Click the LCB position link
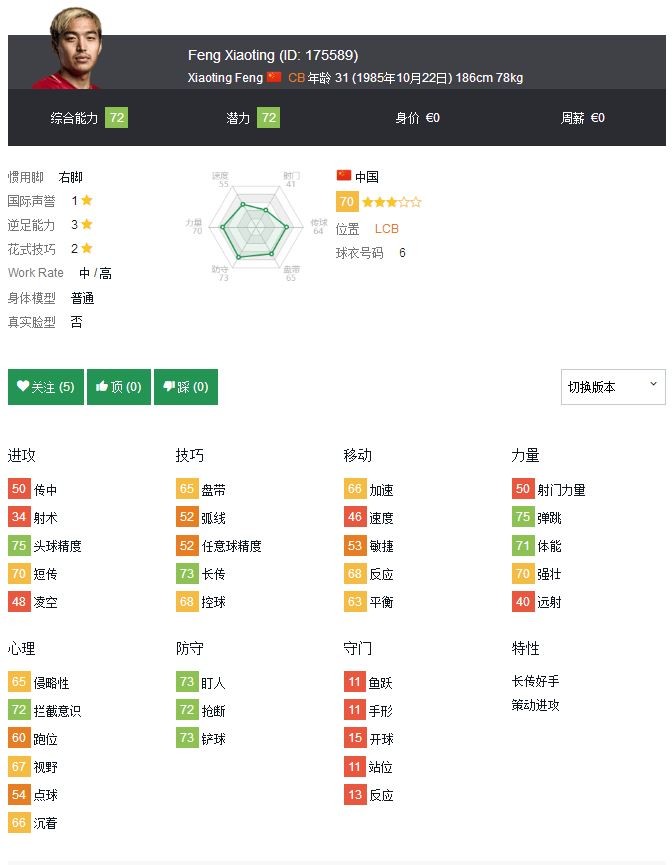The image size is (672, 865). (x=387, y=228)
